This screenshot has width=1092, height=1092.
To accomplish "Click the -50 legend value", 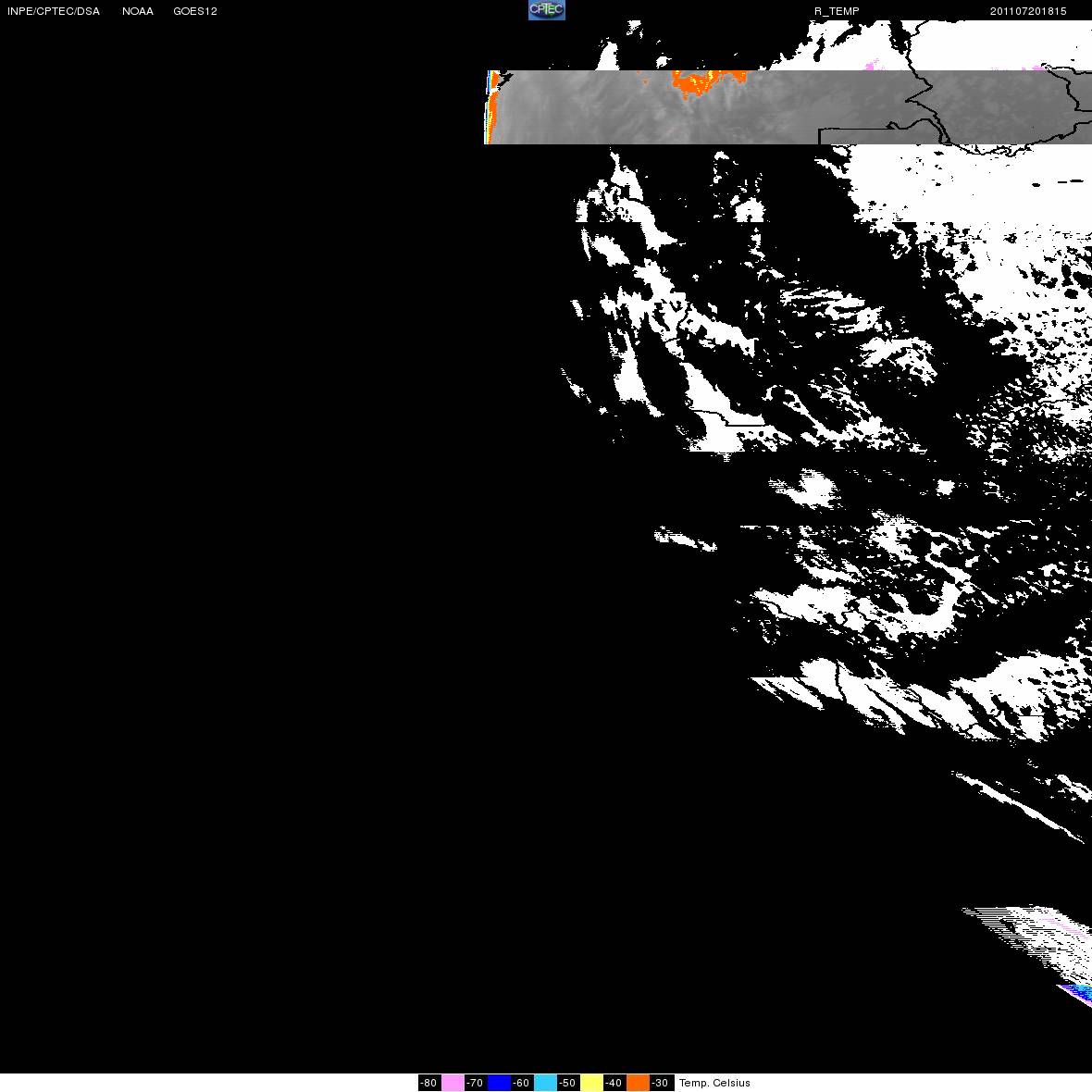I will click(x=568, y=1083).
